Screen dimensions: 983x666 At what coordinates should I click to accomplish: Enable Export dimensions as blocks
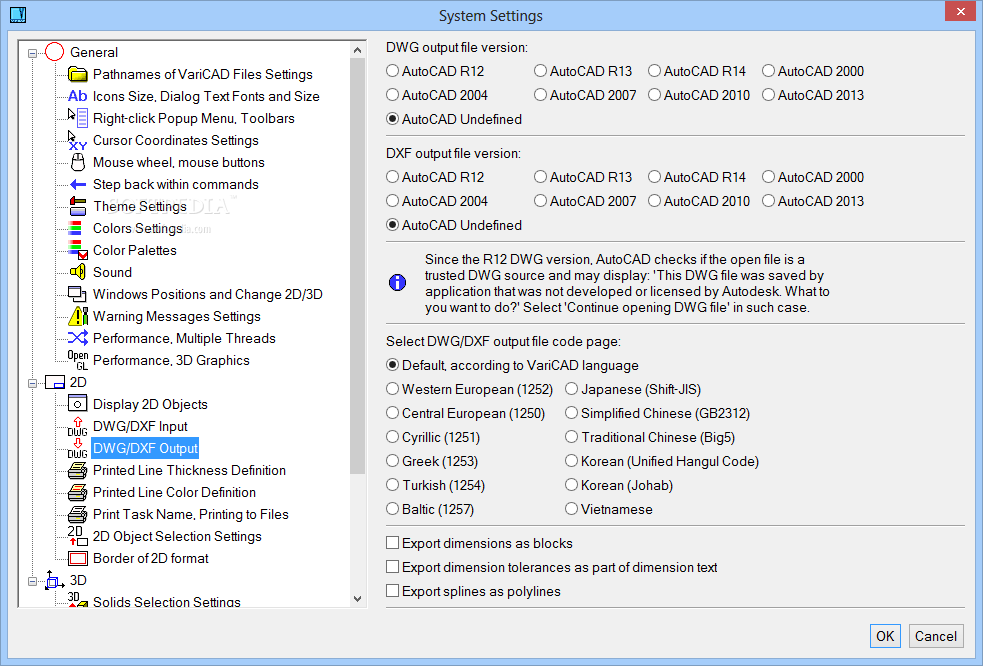tap(480, 543)
